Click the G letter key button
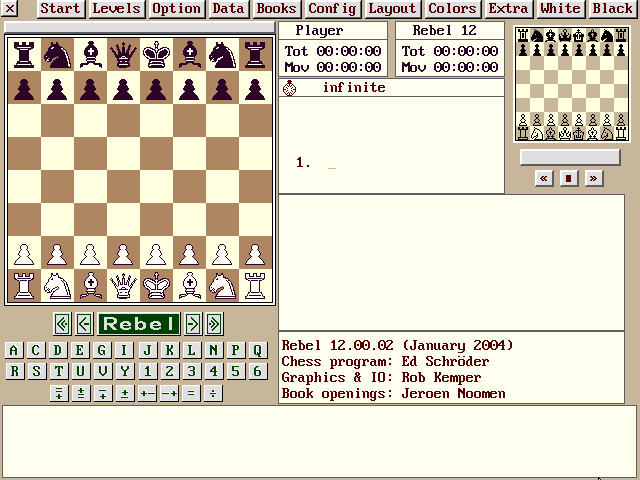Image resolution: width=640 pixels, height=480 pixels. pyautogui.click(x=102, y=350)
